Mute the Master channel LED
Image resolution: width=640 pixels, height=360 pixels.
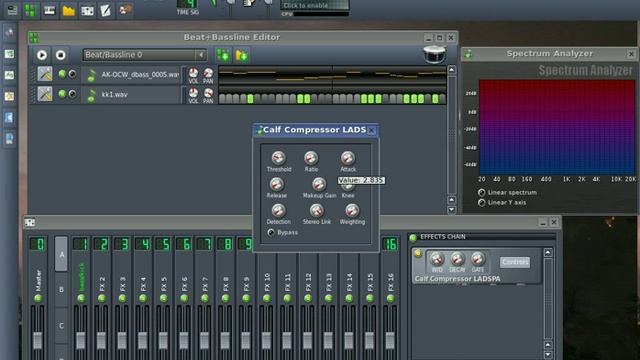(38, 298)
